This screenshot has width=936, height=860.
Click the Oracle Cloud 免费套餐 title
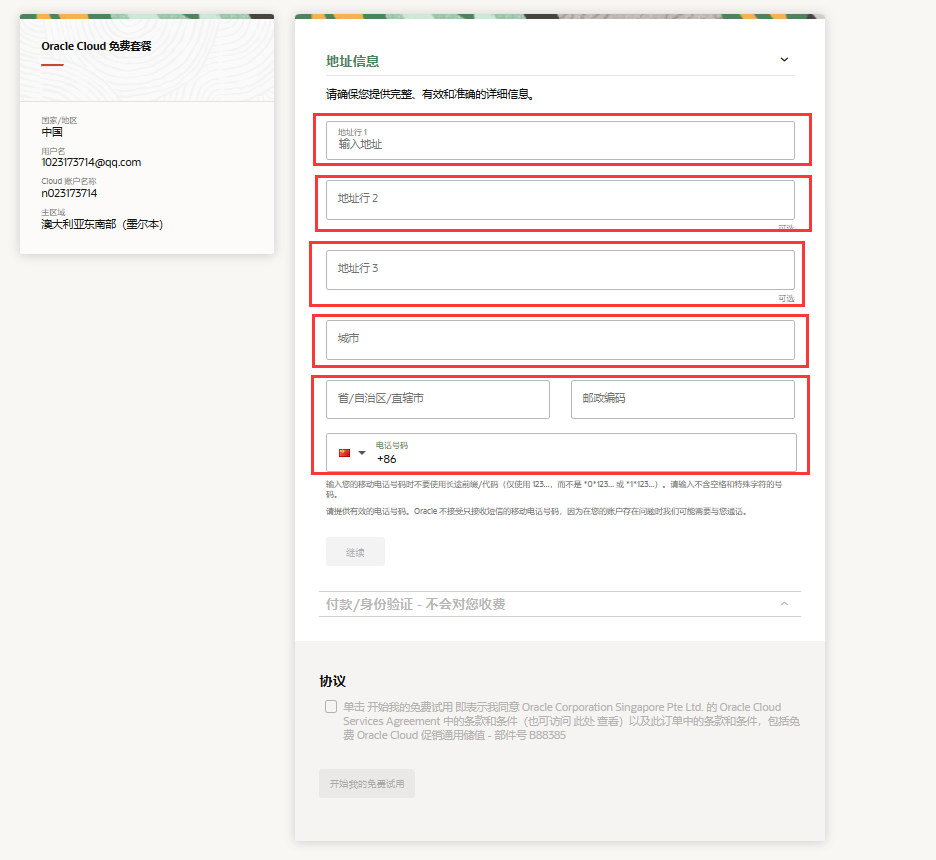[x=96, y=46]
